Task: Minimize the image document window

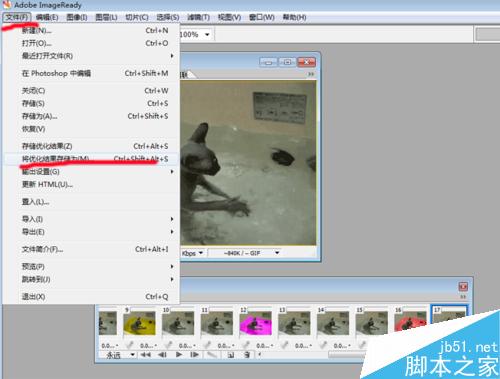Action: click(x=268, y=62)
